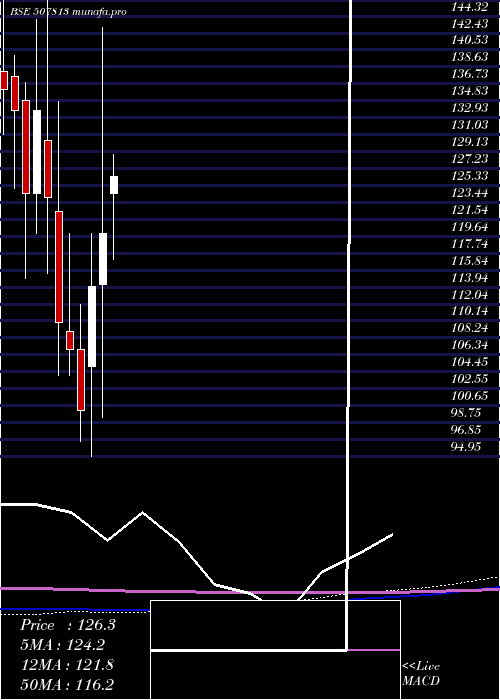500x700 pixels.
Task: Click the BSE 507818 munafa.pro title text
Action: (x=68, y=11)
